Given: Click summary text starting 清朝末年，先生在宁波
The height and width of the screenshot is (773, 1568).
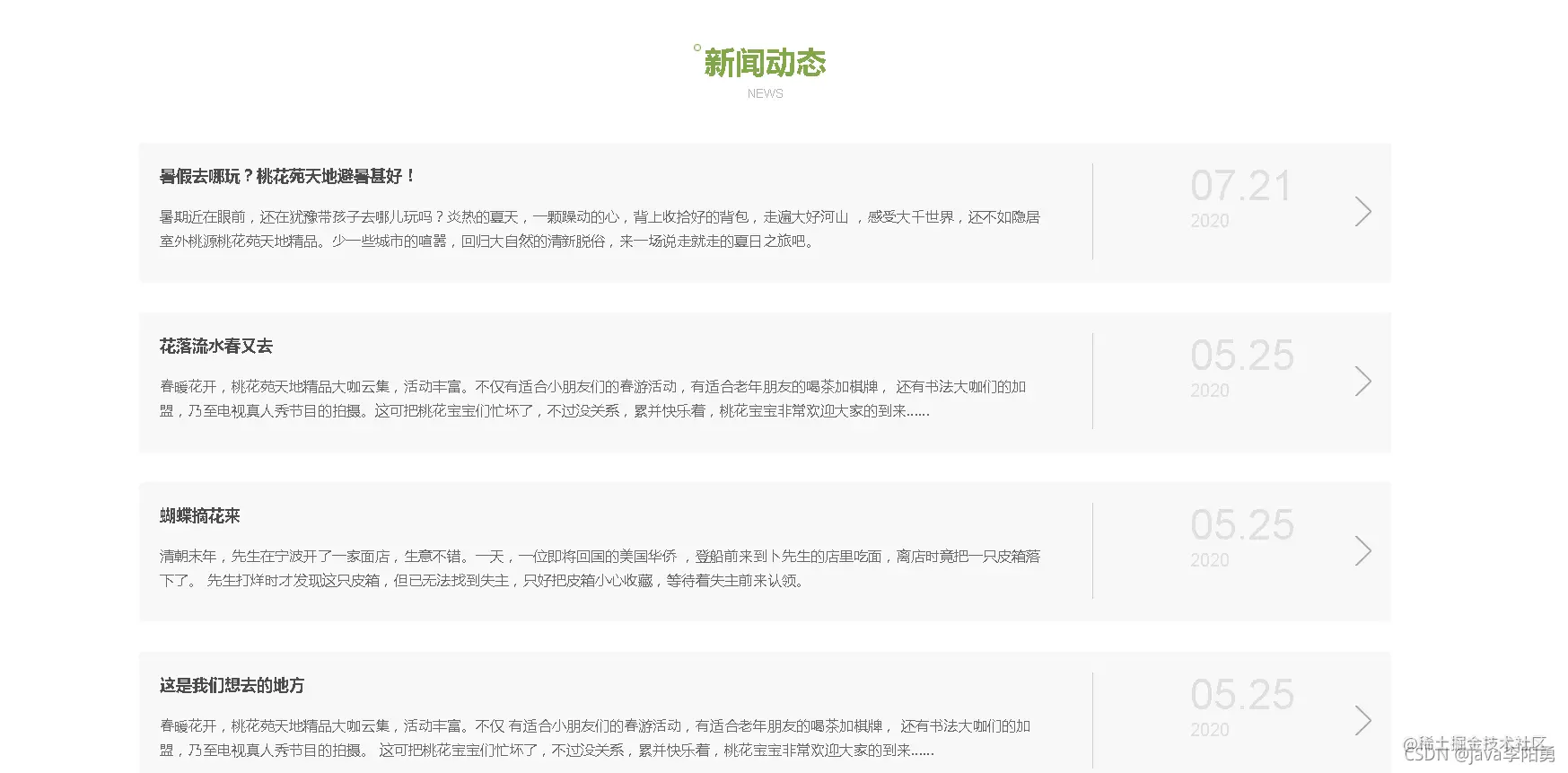Looking at the screenshot, I should click(600, 568).
